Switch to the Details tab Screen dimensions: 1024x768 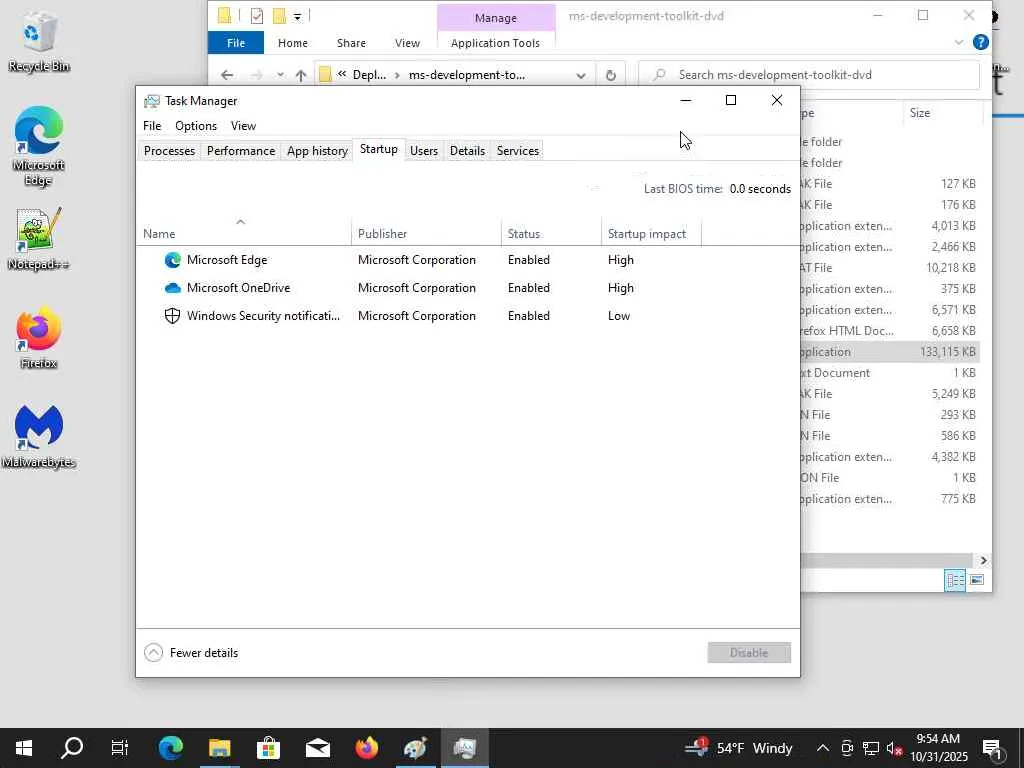tap(468, 151)
